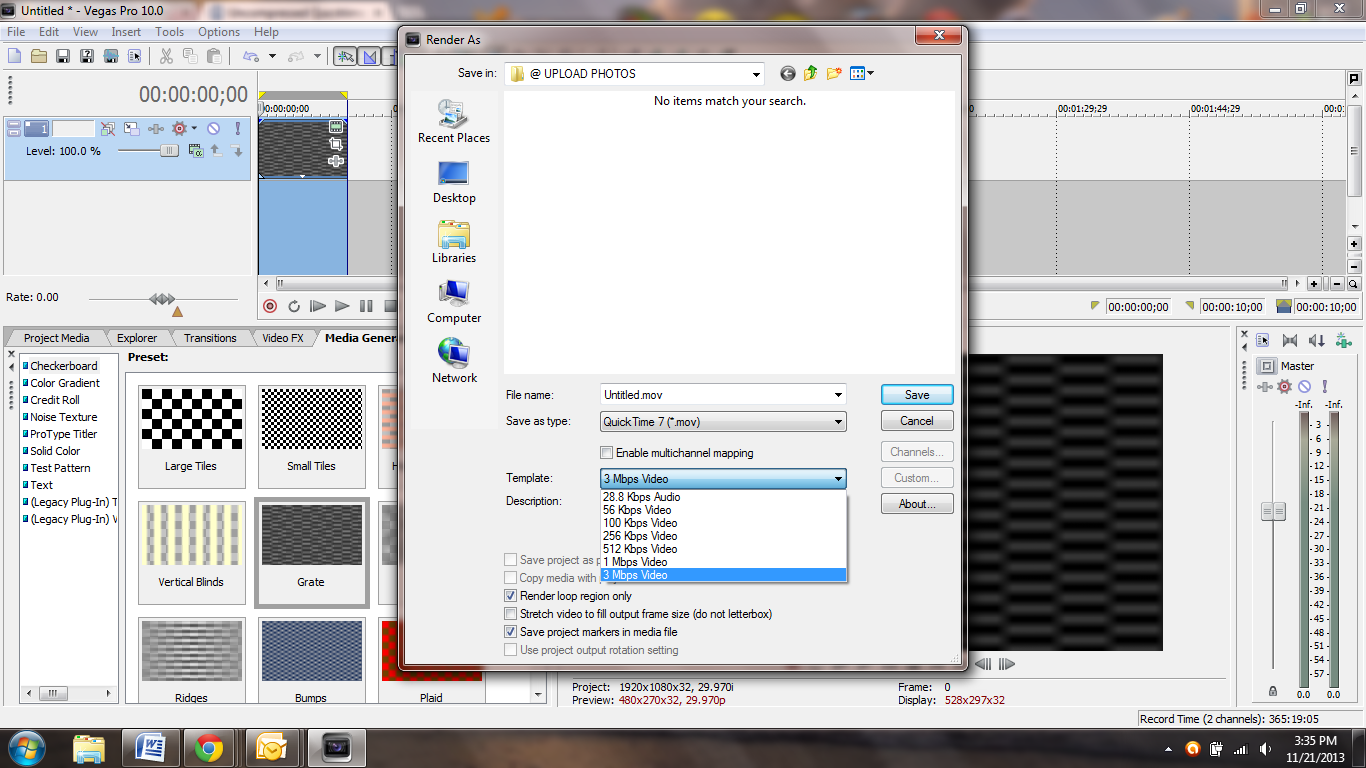Toggle Render loop region only checkbox
The width and height of the screenshot is (1366, 768).
click(x=511, y=596)
